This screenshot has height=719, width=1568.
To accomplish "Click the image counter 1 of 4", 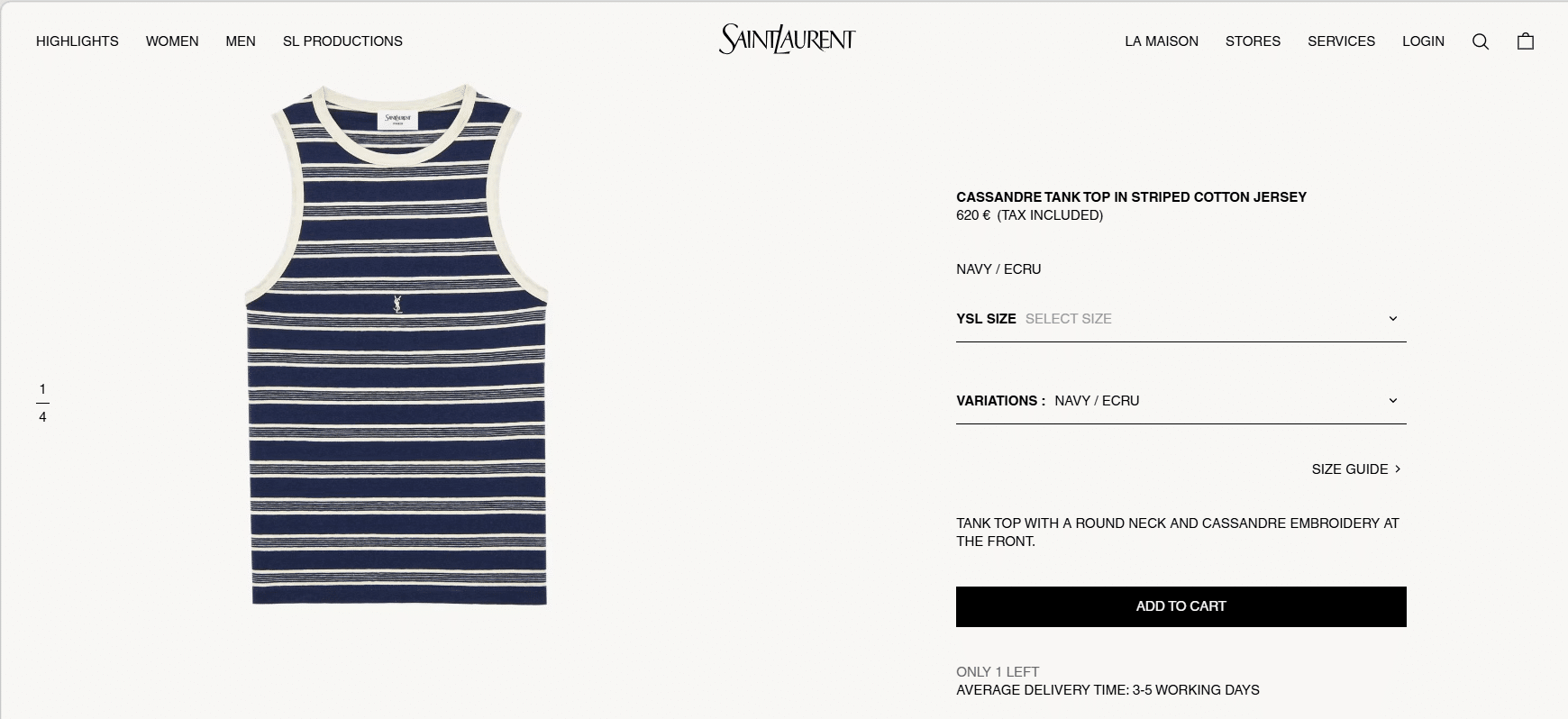I will tap(42, 403).
